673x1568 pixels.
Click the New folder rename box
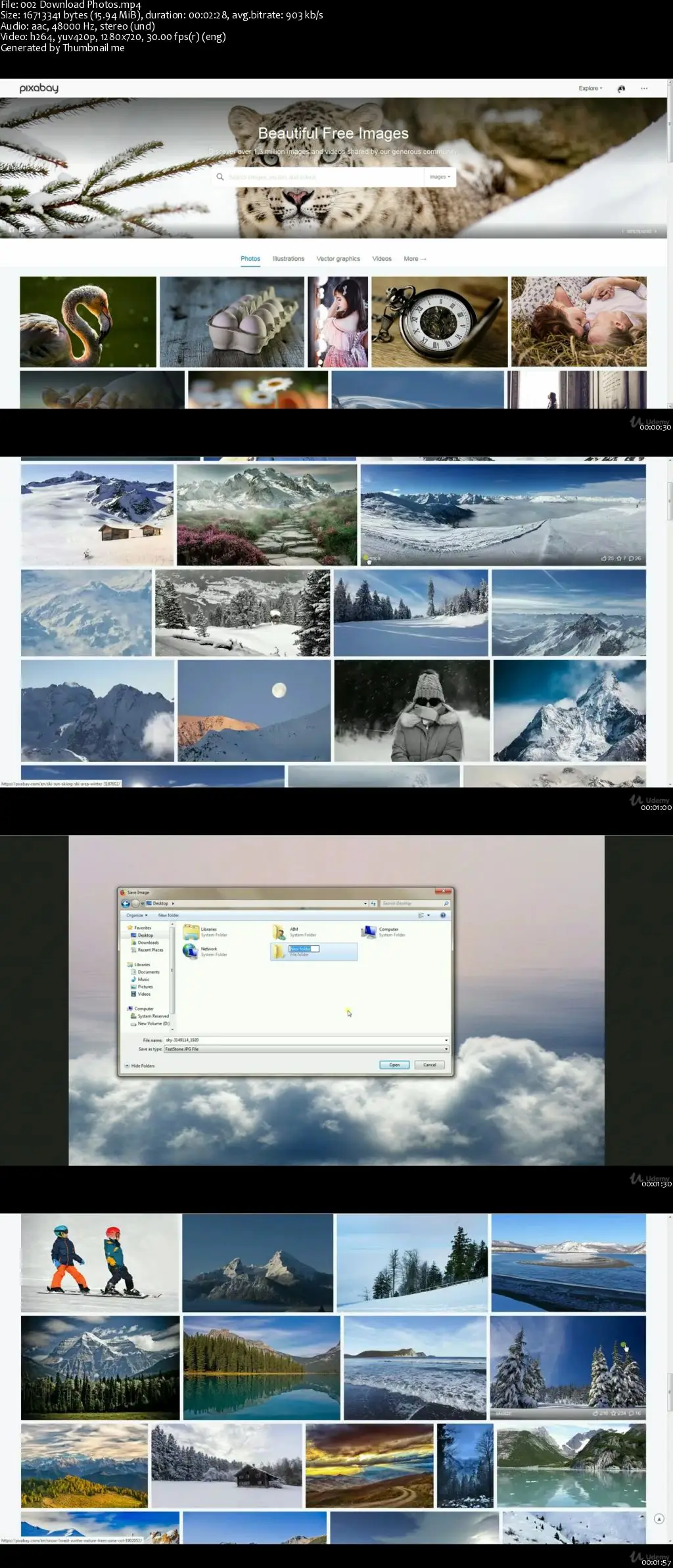(x=304, y=949)
